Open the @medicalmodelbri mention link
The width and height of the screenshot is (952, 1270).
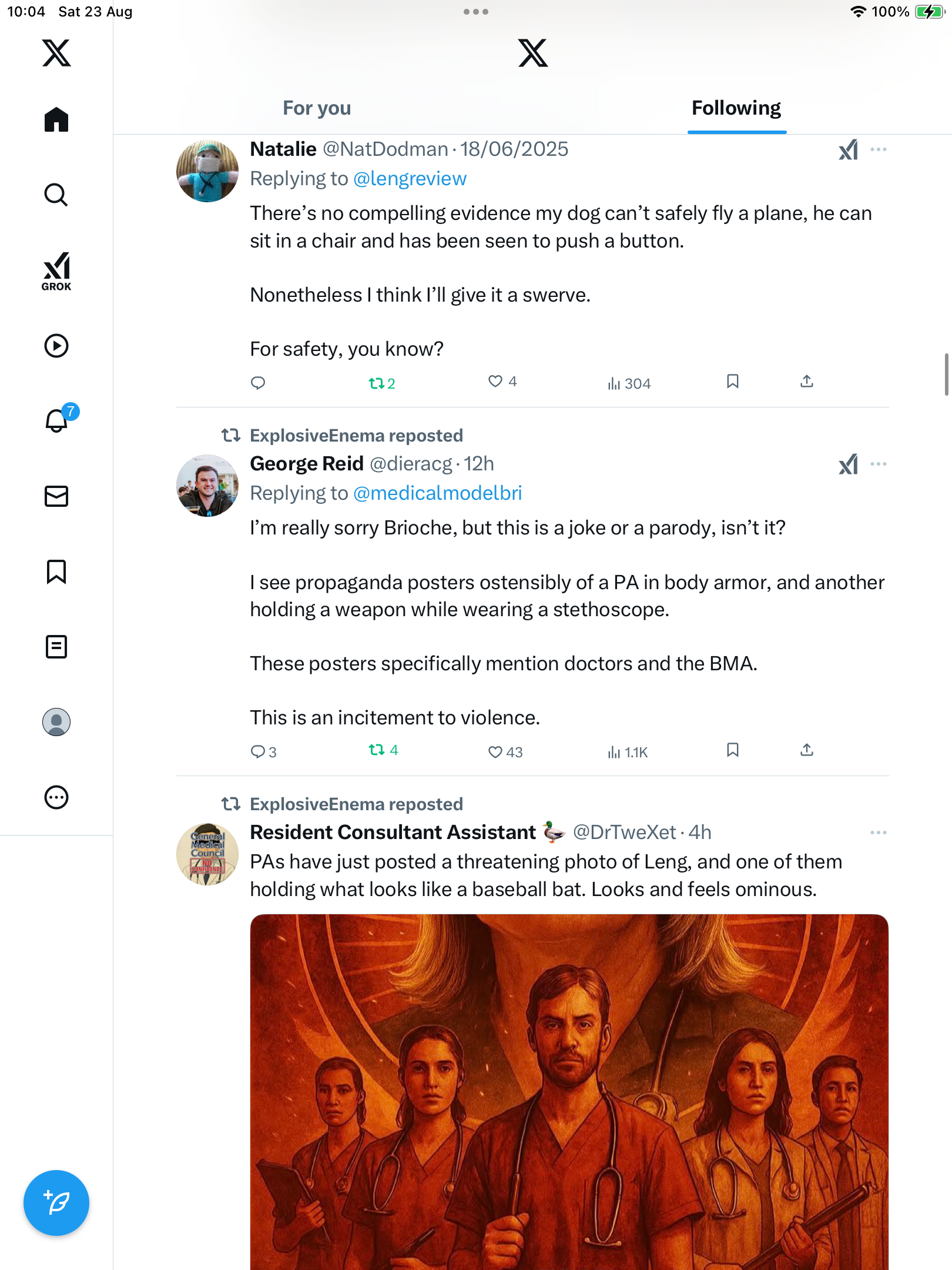[x=437, y=493]
